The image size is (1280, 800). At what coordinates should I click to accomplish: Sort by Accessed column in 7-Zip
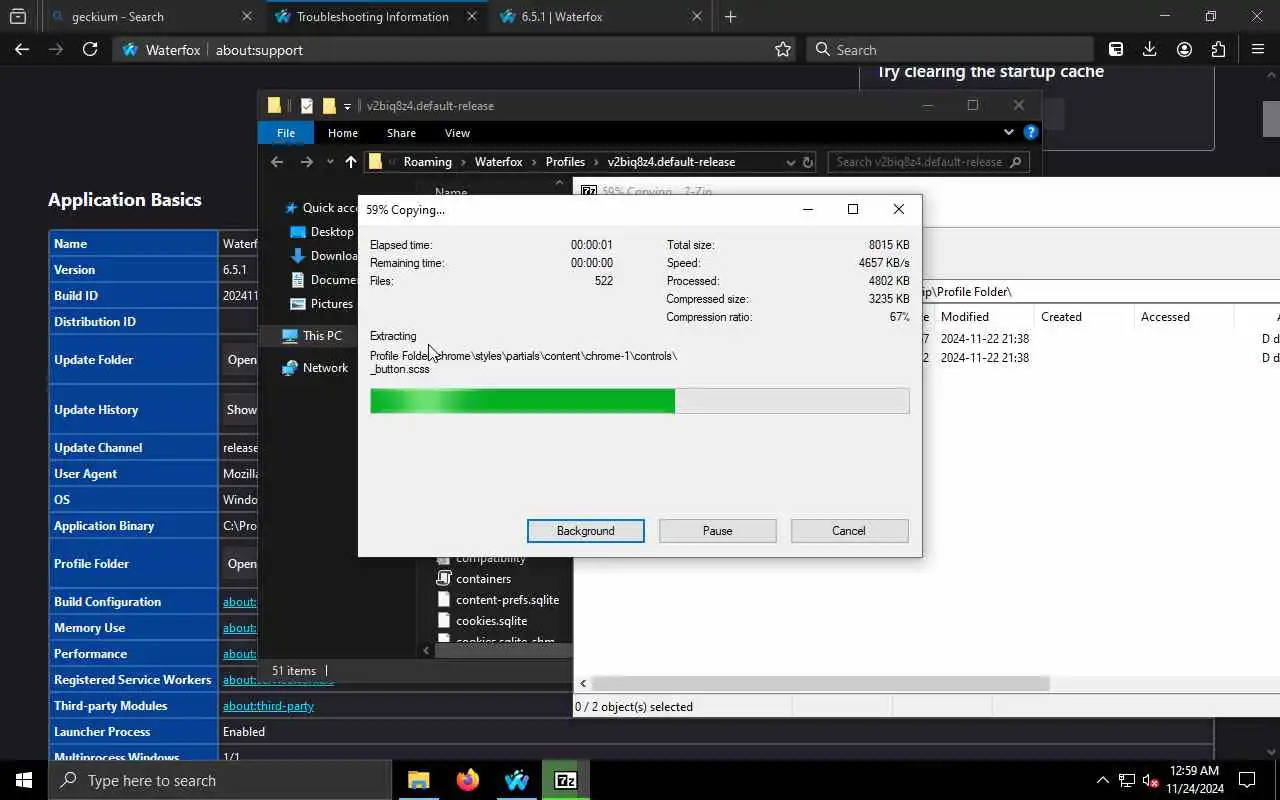pos(1183,317)
